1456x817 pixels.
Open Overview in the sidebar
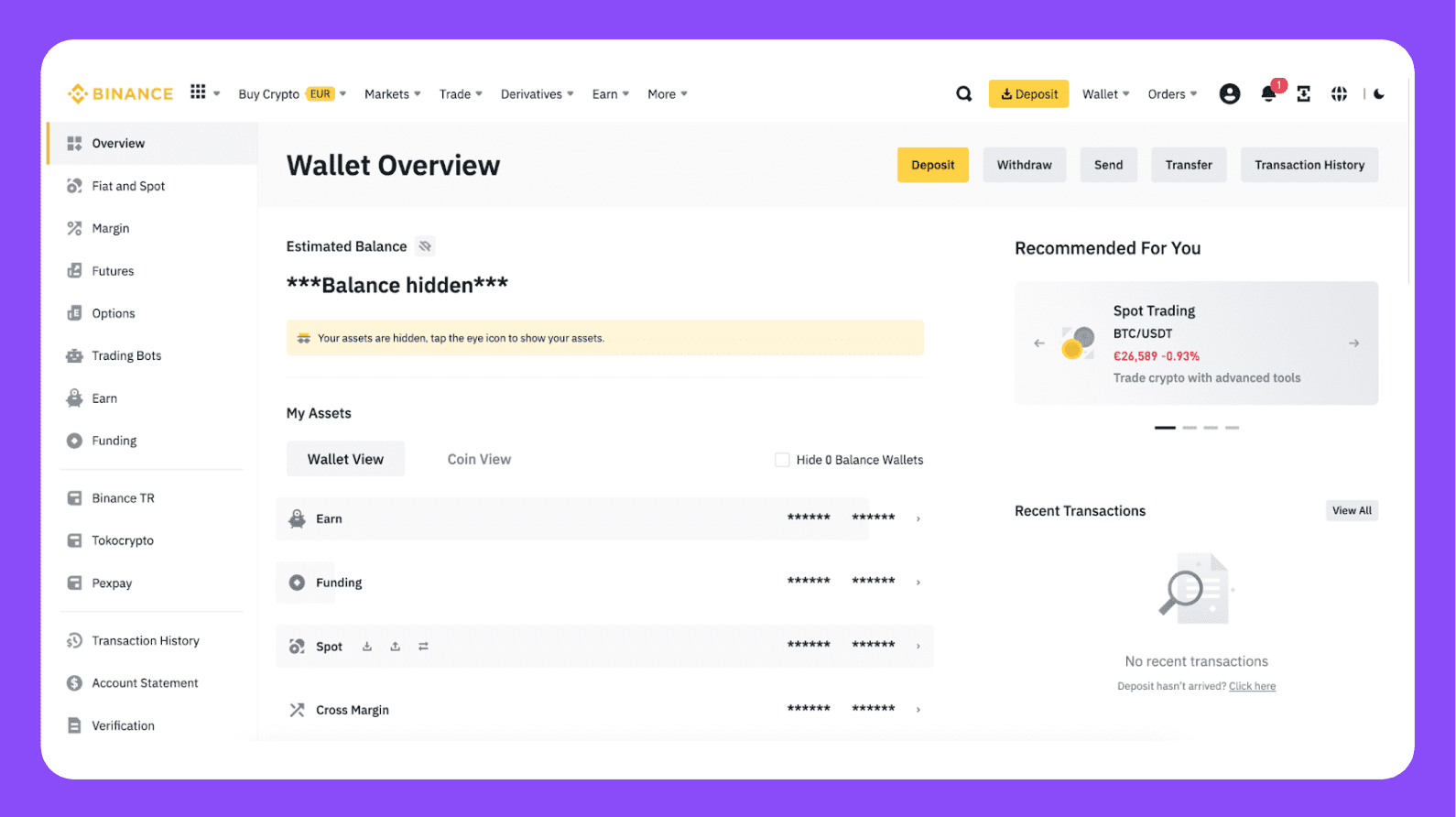(152, 144)
